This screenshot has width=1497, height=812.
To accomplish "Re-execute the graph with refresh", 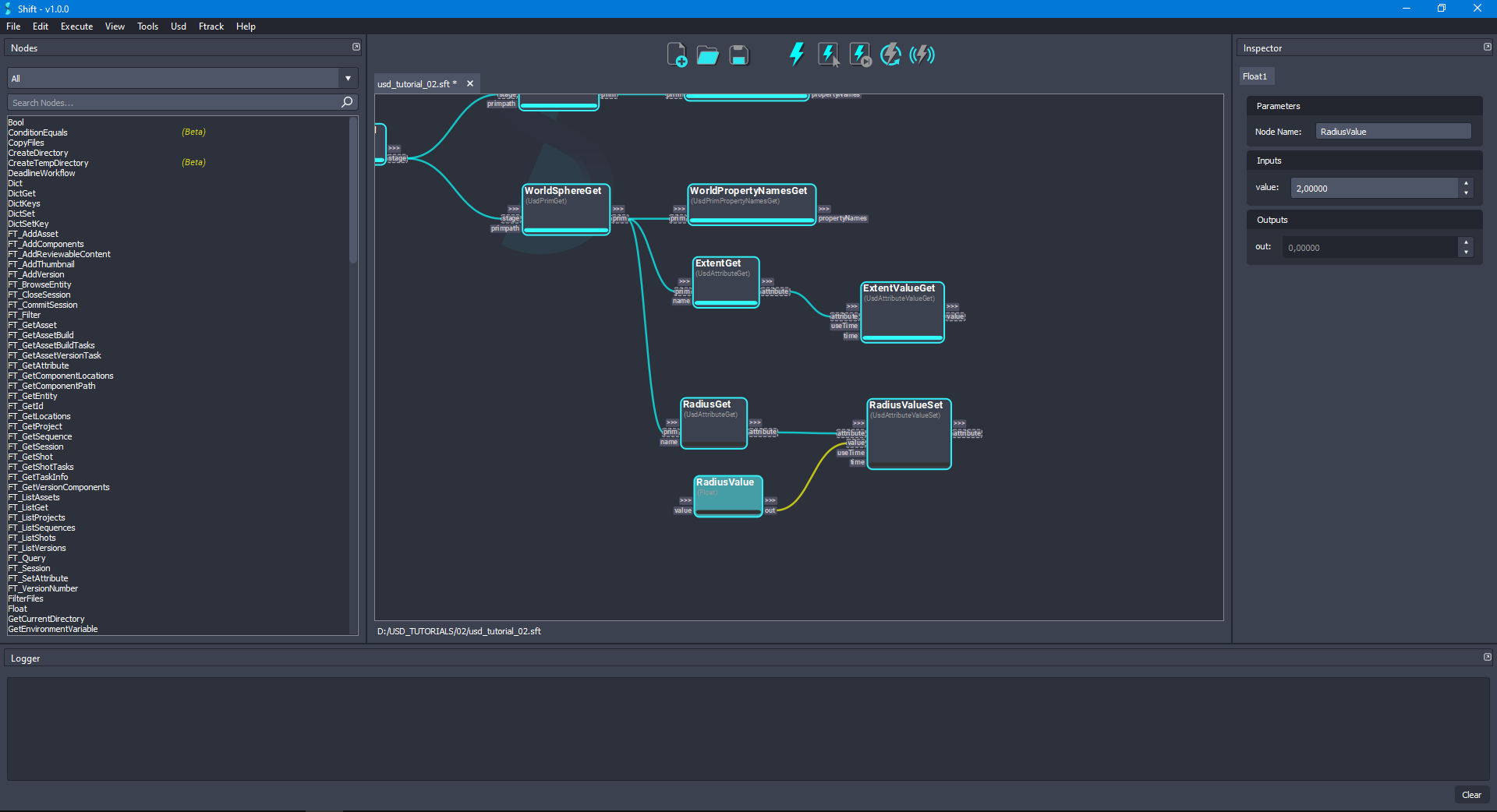I will tap(890, 54).
